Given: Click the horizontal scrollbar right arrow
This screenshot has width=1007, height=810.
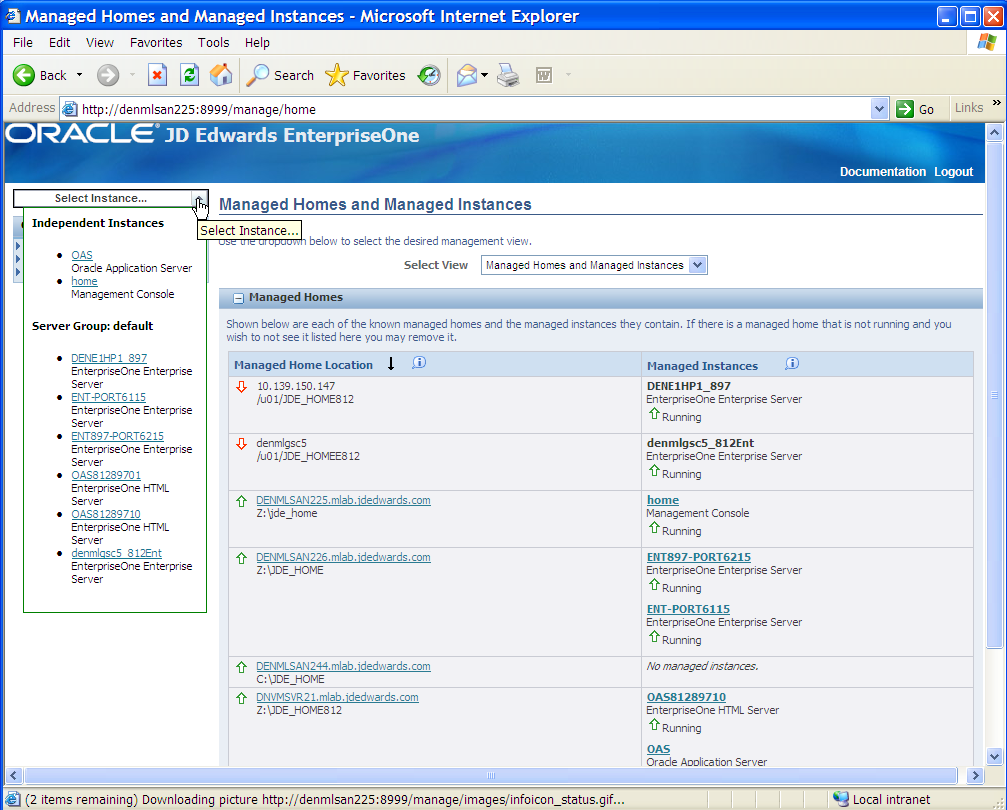Looking at the screenshot, I should [976, 775].
